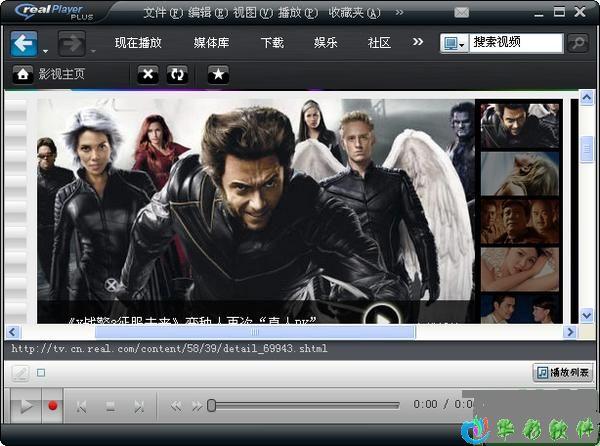Click the forward navigation arrow button
The width and height of the screenshot is (600, 446).
tap(72, 44)
